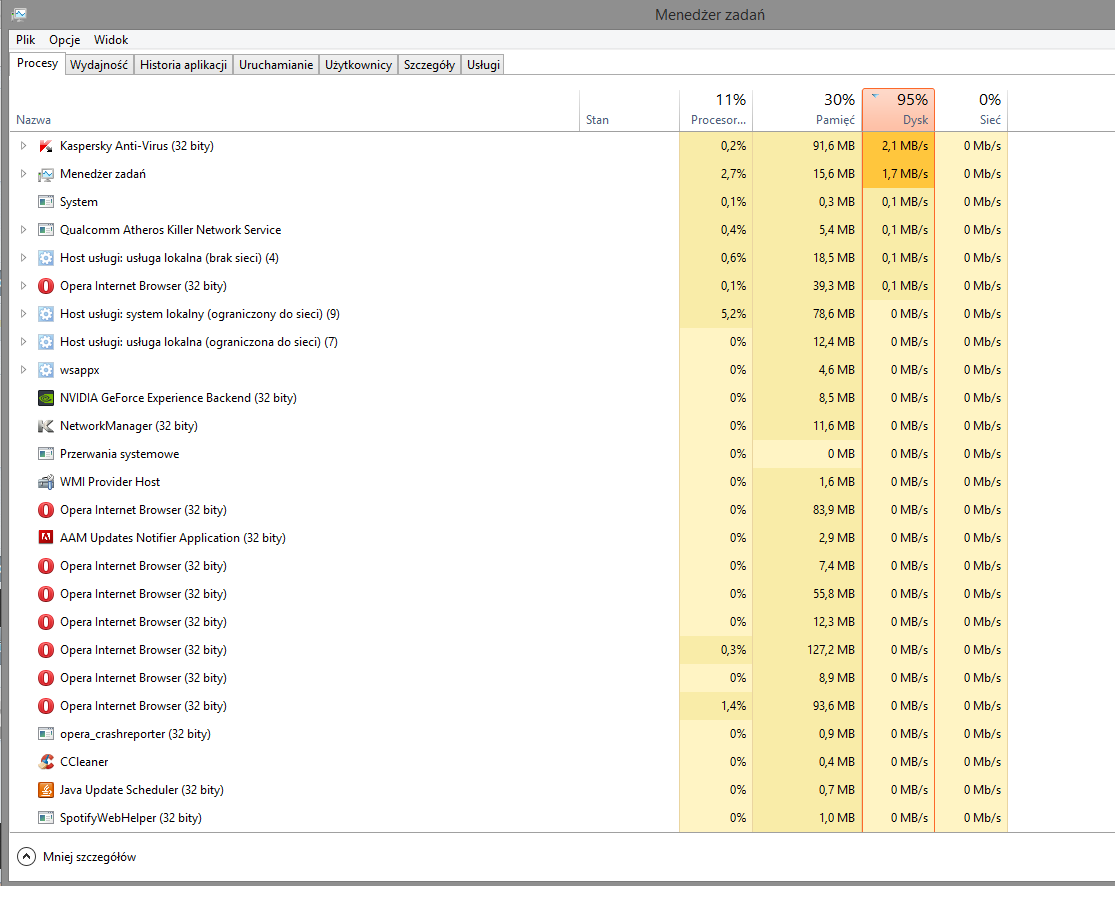Sort by the Dysk column header
Image resolution: width=1115 pixels, height=903 pixels.
pyautogui.click(x=898, y=110)
